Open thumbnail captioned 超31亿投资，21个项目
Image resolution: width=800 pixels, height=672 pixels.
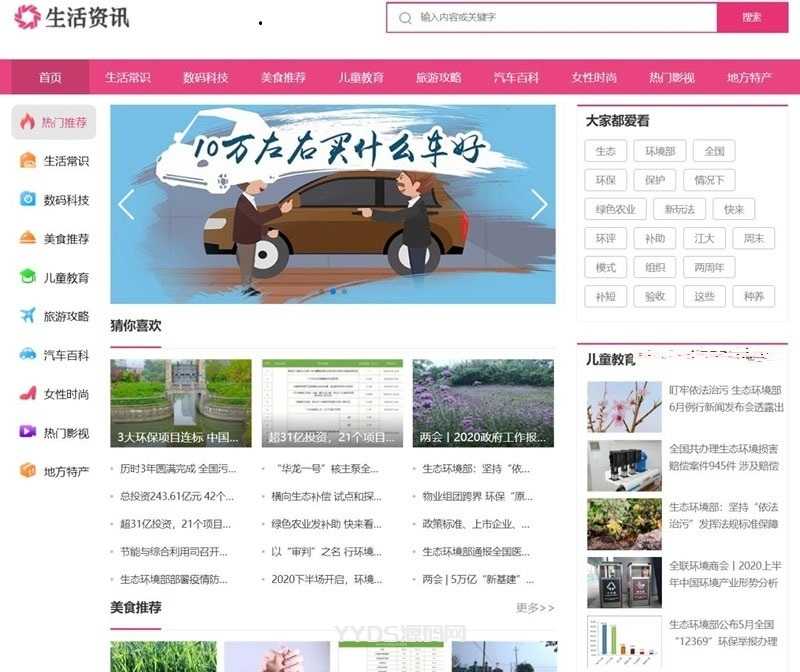tap(332, 403)
